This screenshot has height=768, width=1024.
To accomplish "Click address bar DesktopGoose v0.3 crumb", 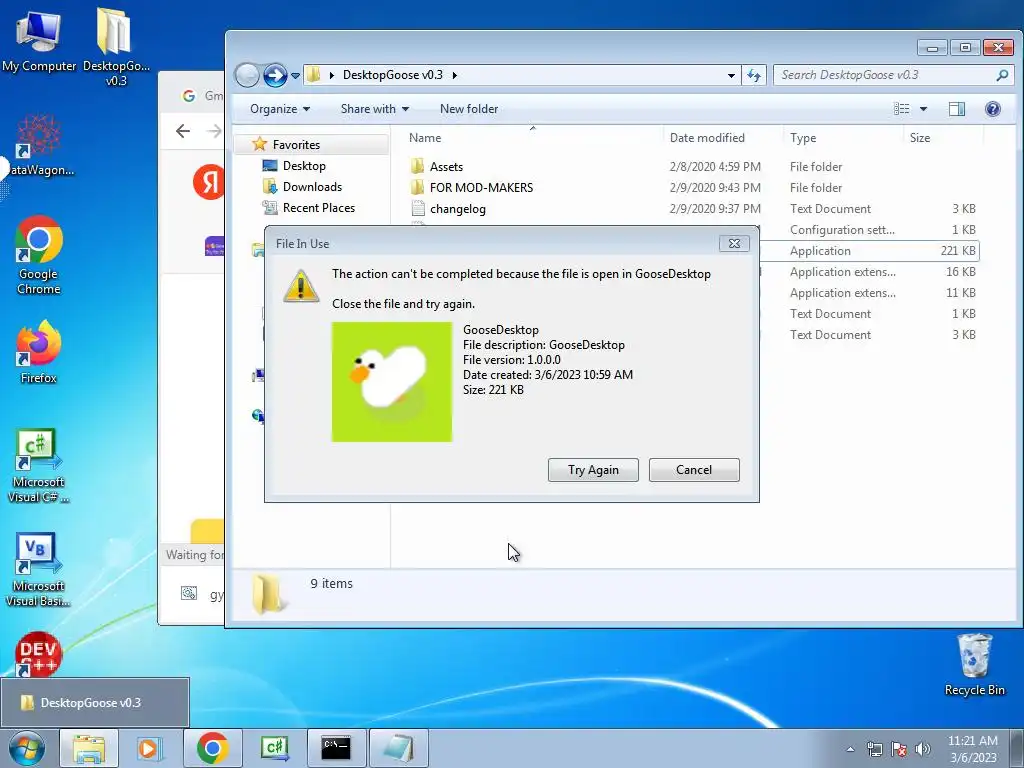I will 392,75.
